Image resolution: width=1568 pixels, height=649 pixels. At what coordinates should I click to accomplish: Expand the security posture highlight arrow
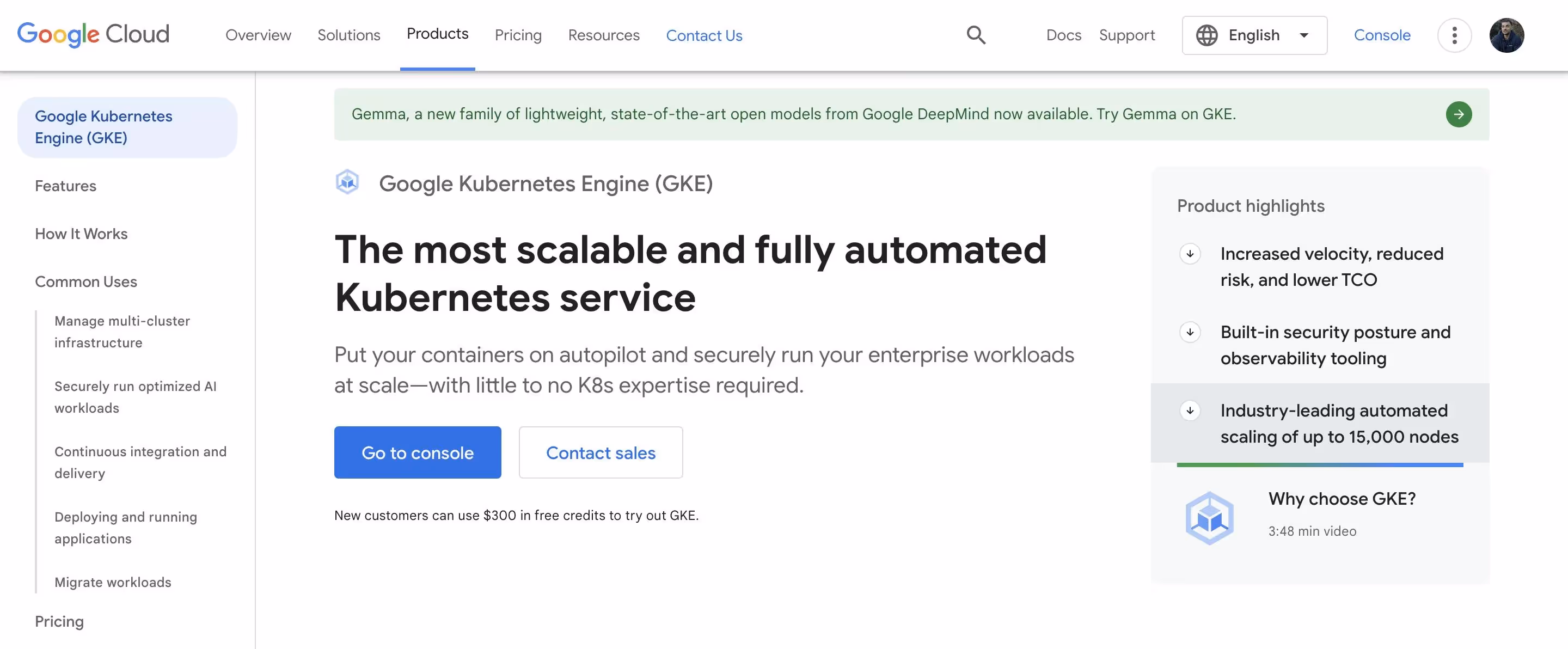pos(1191,333)
